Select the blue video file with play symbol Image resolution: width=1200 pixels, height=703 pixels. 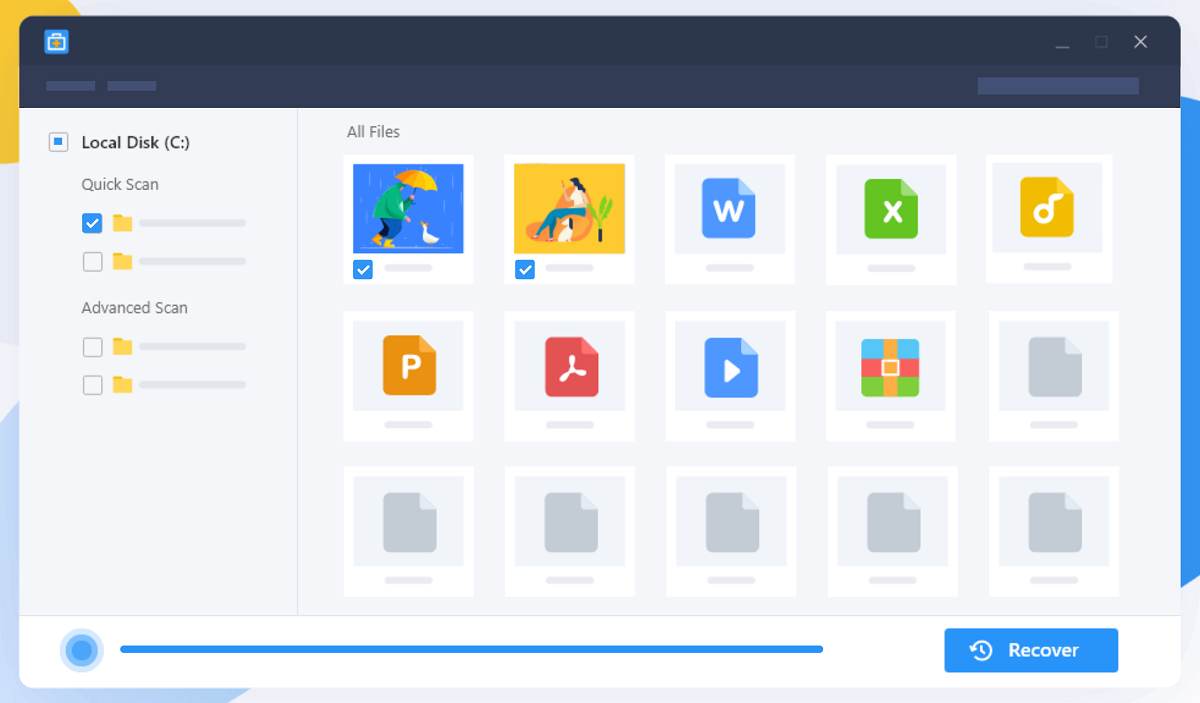731,367
